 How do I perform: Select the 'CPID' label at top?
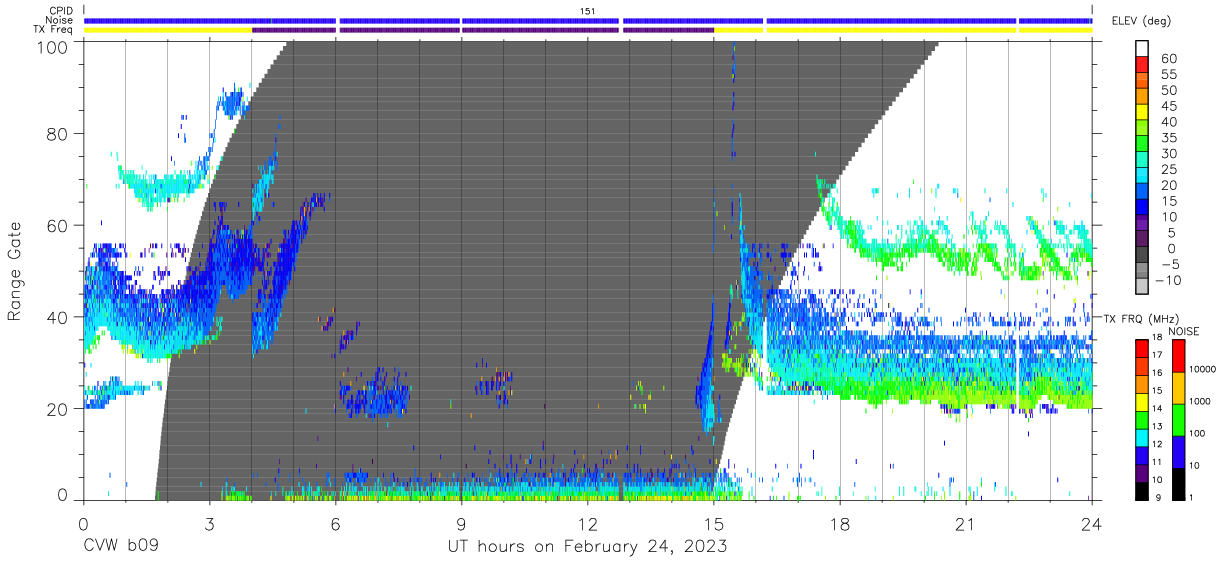[x=61, y=10]
